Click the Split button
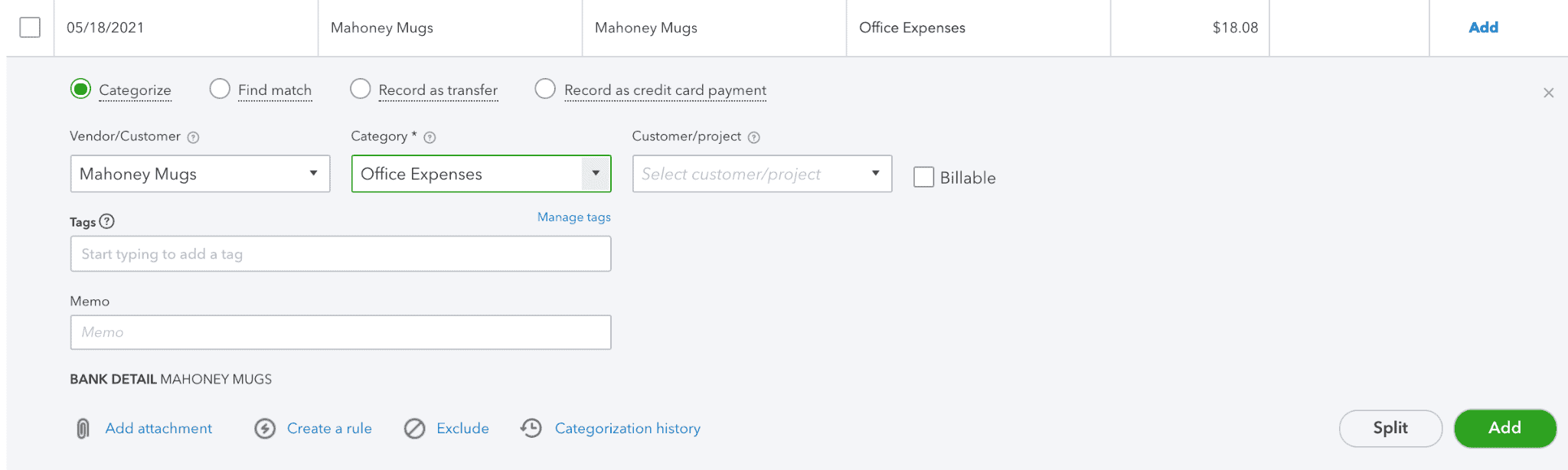Viewport: 1568px width, 470px height. point(1390,428)
